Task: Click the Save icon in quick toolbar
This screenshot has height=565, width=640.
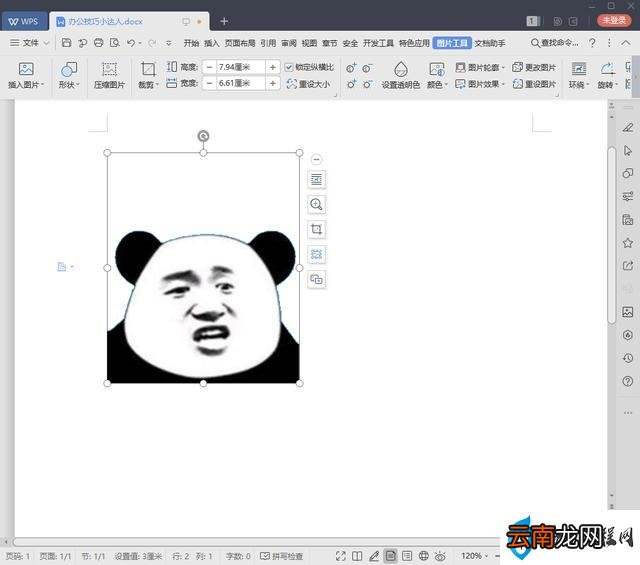Action: click(66, 43)
